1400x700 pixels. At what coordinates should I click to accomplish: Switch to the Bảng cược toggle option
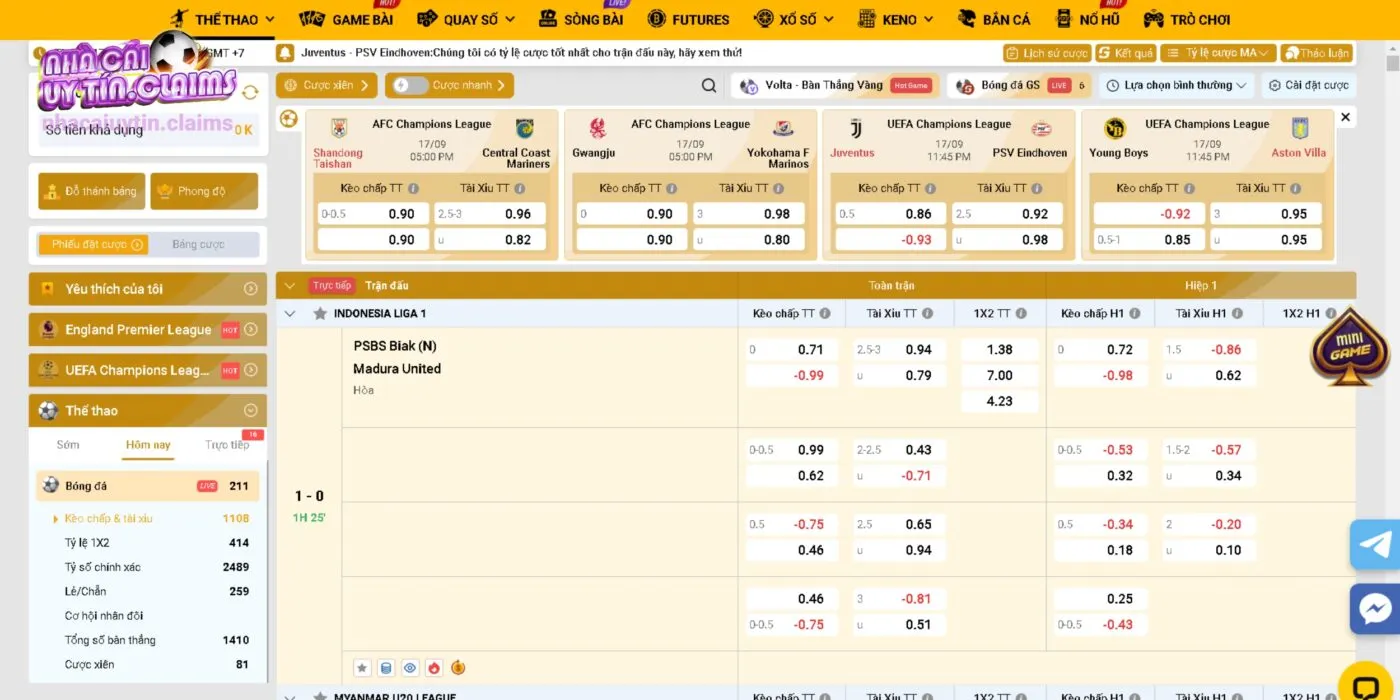coord(198,245)
